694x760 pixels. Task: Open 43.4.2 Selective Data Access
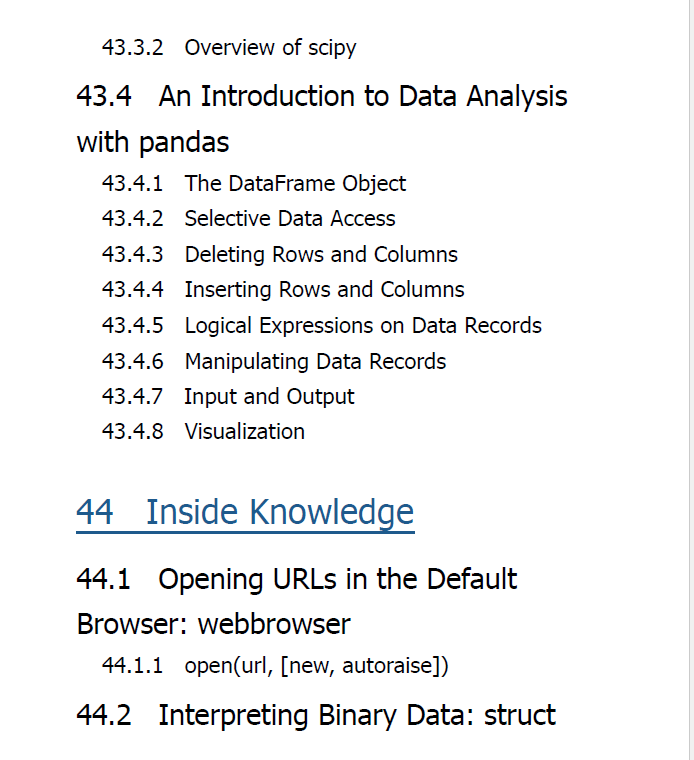[249, 218]
